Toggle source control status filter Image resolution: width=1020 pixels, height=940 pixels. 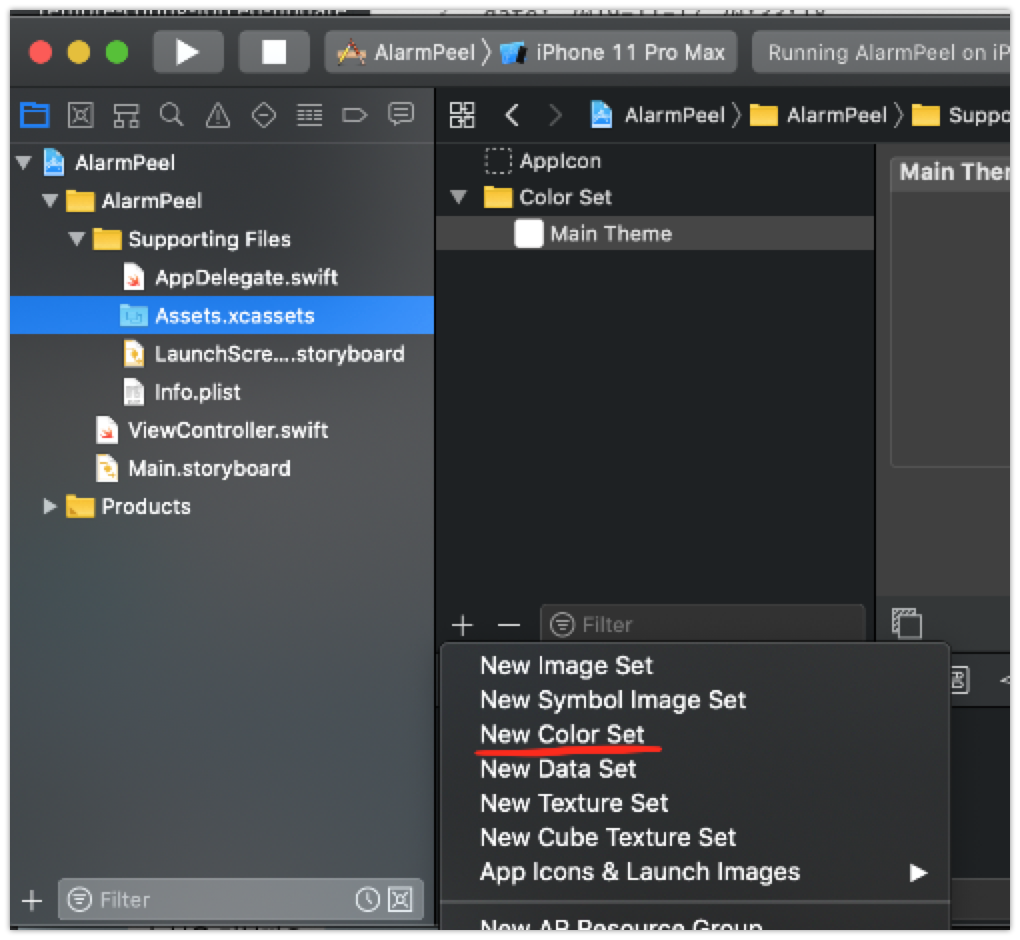pyautogui.click(x=400, y=900)
